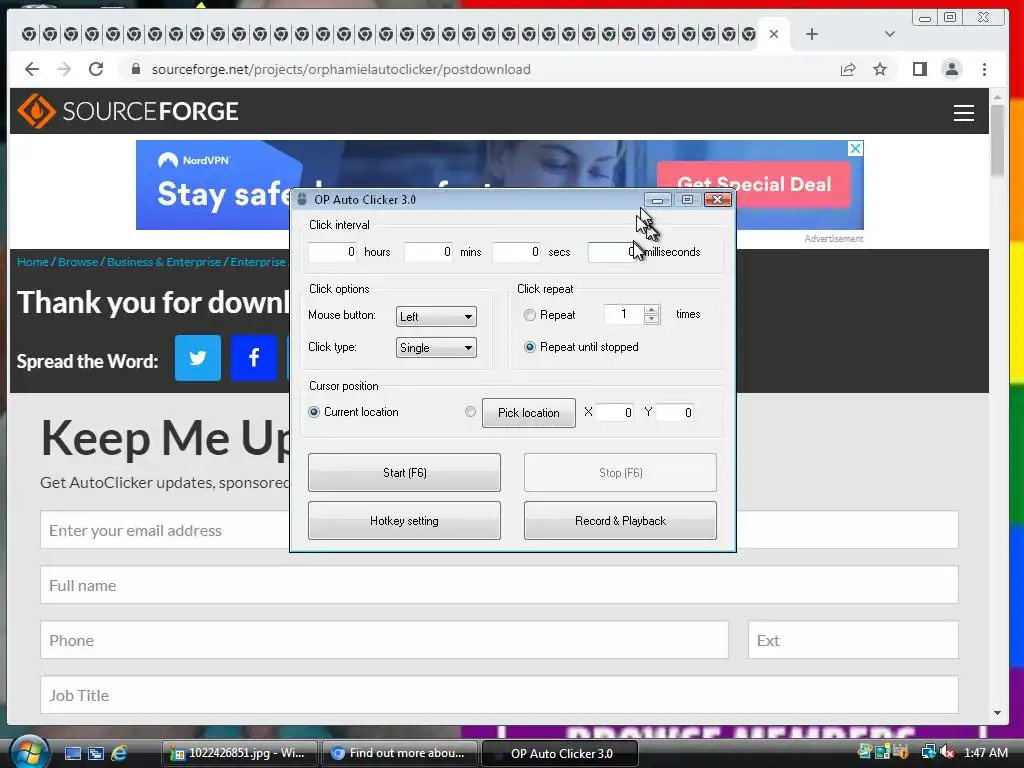Click the site lock icon

click(136, 69)
